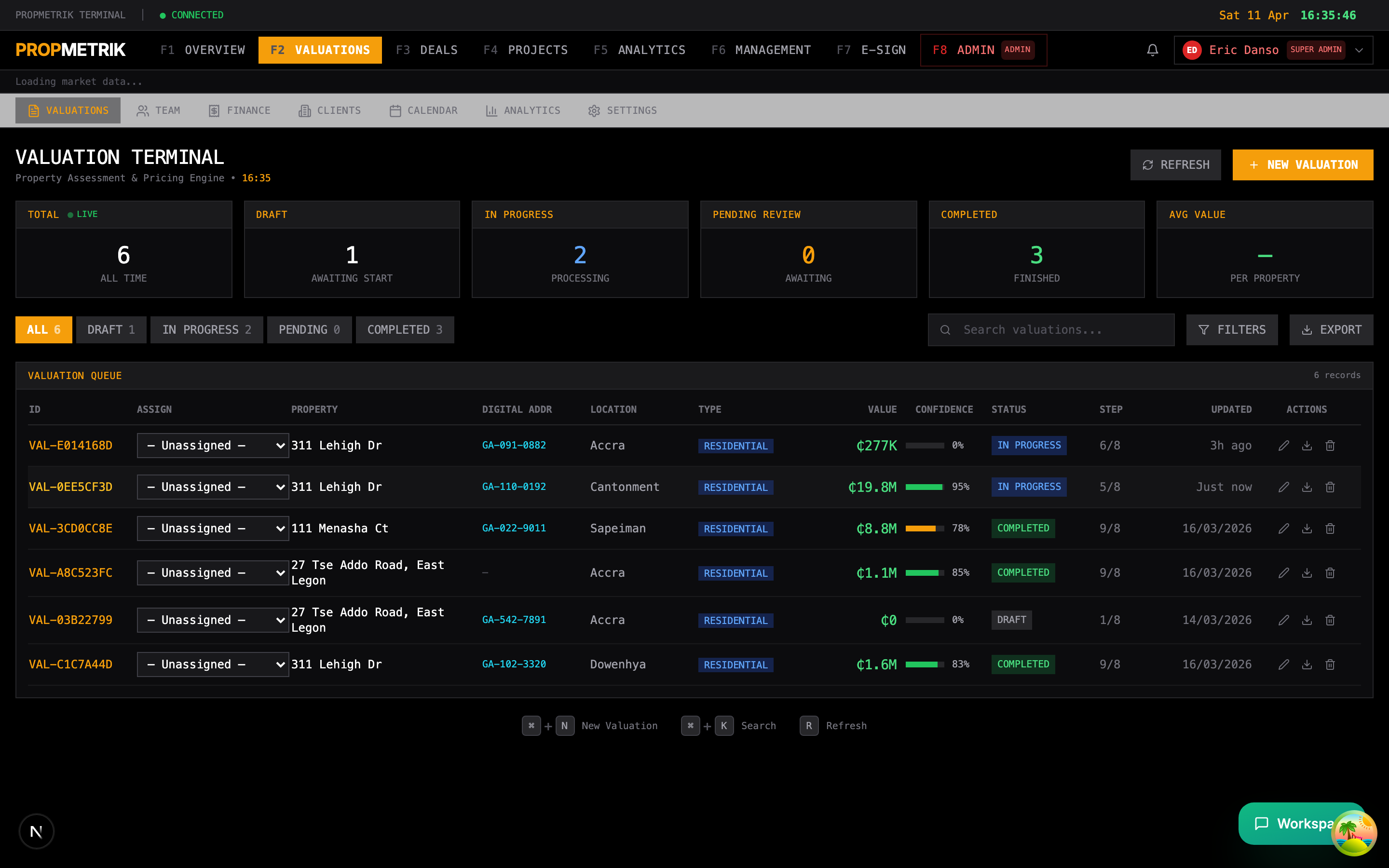The height and width of the screenshot is (868, 1389).
Task: Edit the draft valuation VAL-03B22799
Action: 1283,620
